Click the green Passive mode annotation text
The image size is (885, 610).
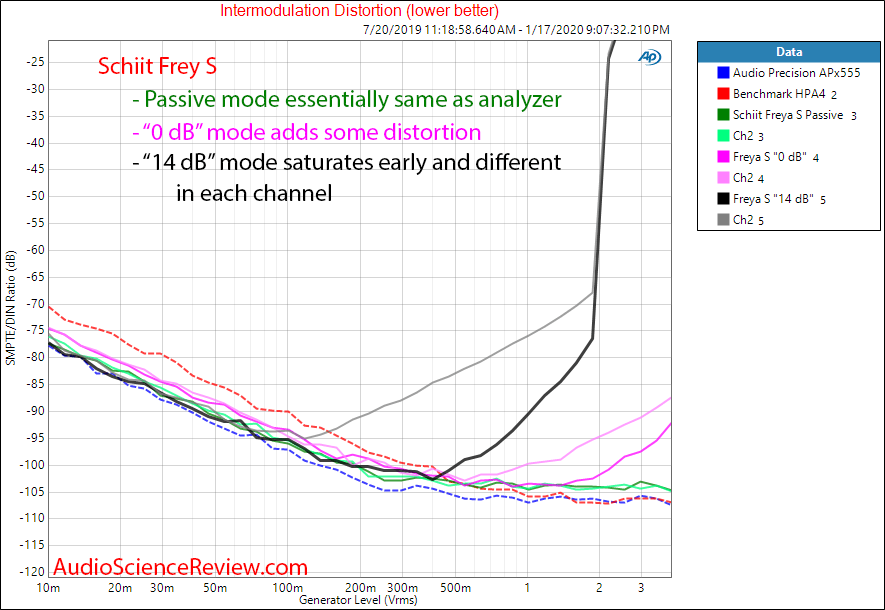(347, 99)
